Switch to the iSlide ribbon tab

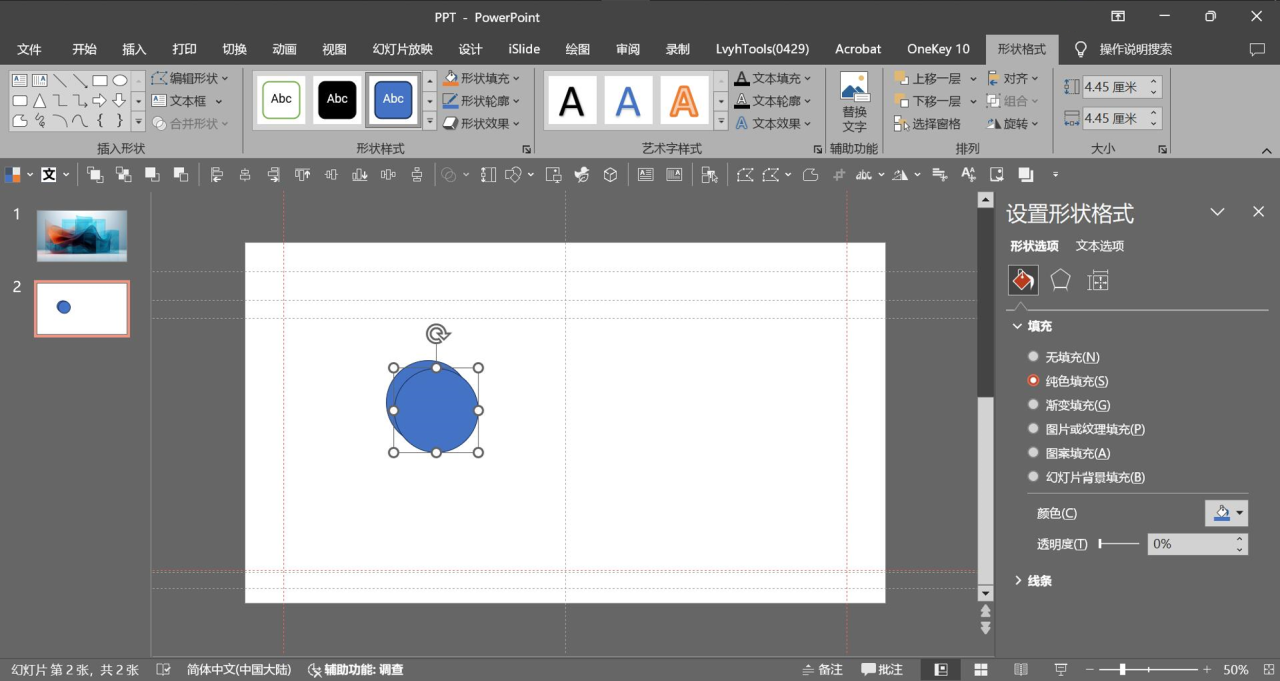[x=524, y=49]
